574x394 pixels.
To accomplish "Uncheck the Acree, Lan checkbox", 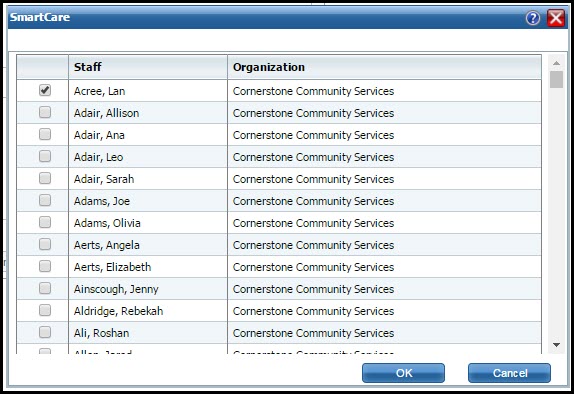I will pos(45,90).
